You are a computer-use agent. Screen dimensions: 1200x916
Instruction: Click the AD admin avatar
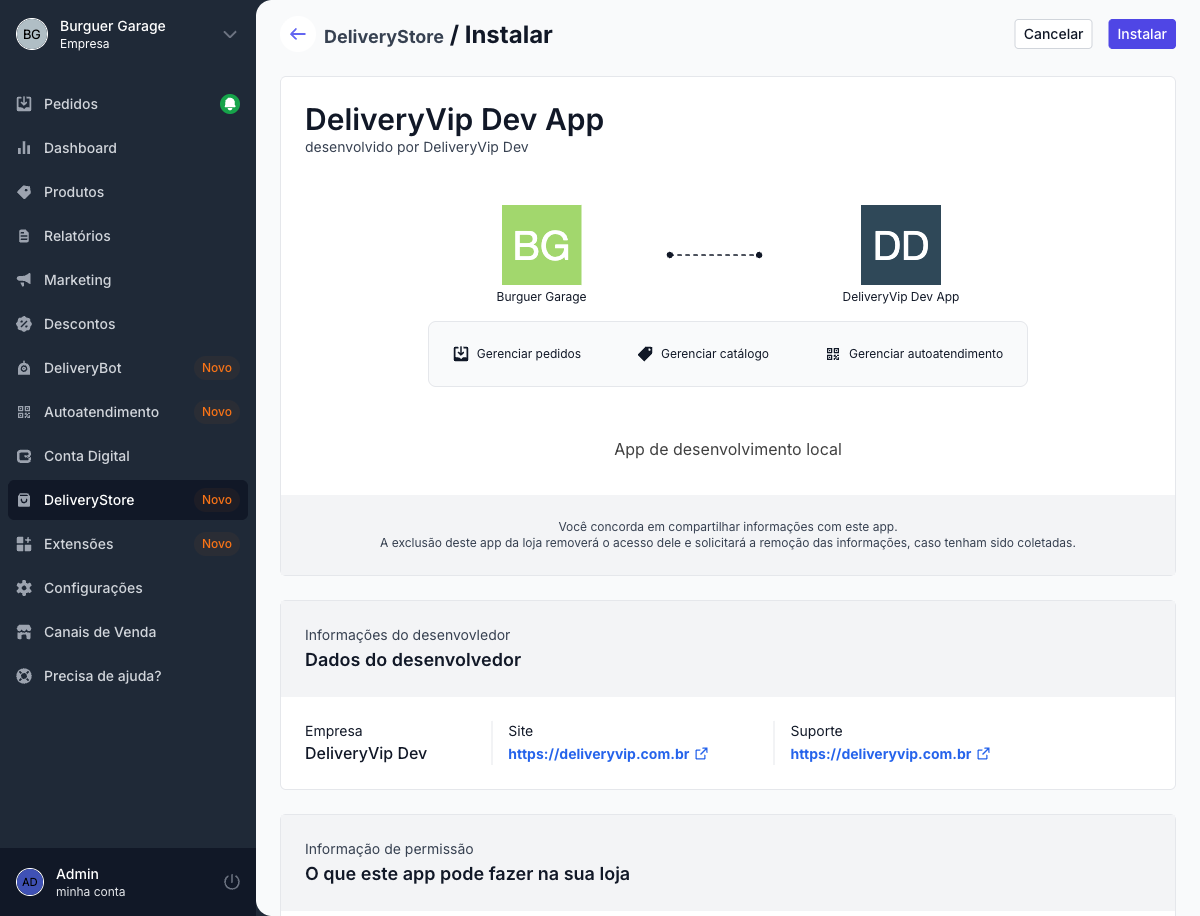coord(30,882)
